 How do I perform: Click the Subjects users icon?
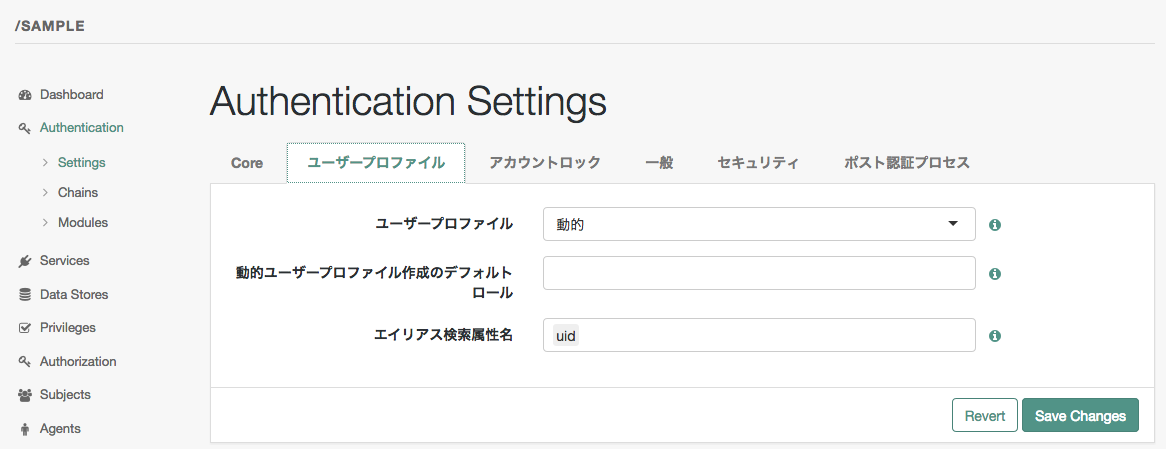(x=25, y=395)
